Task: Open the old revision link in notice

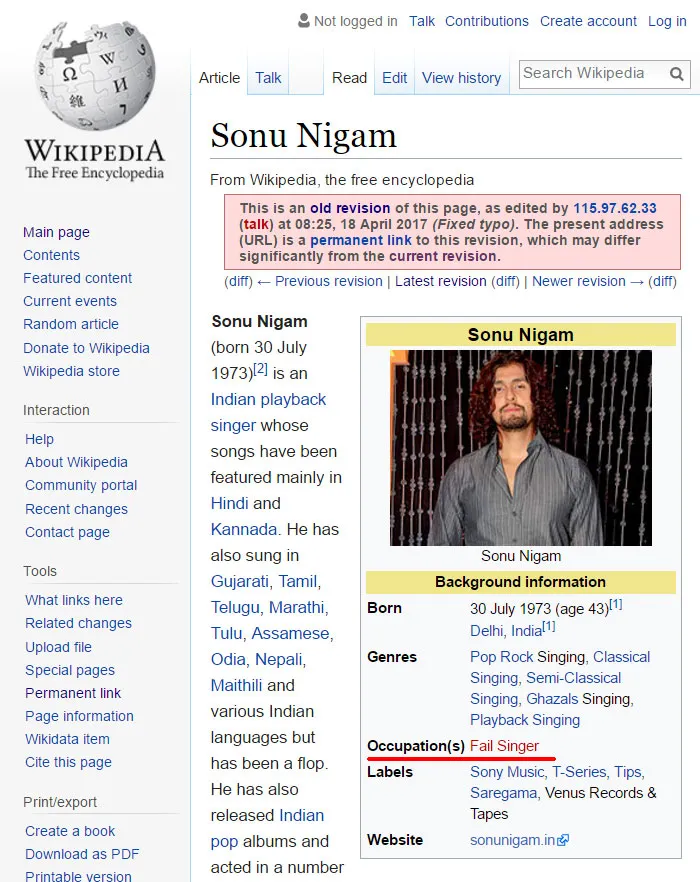Action: tap(350, 208)
